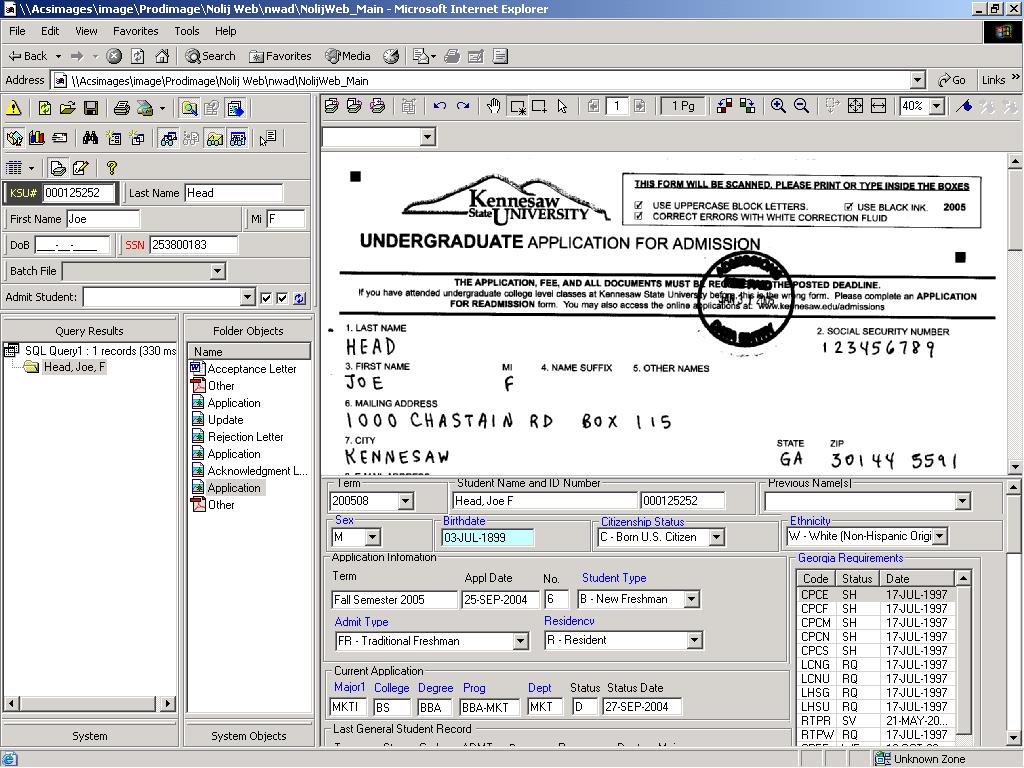Viewport: 1024px width, 768px height.
Task: Select the Update folder object
Action: (x=217, y=419)
